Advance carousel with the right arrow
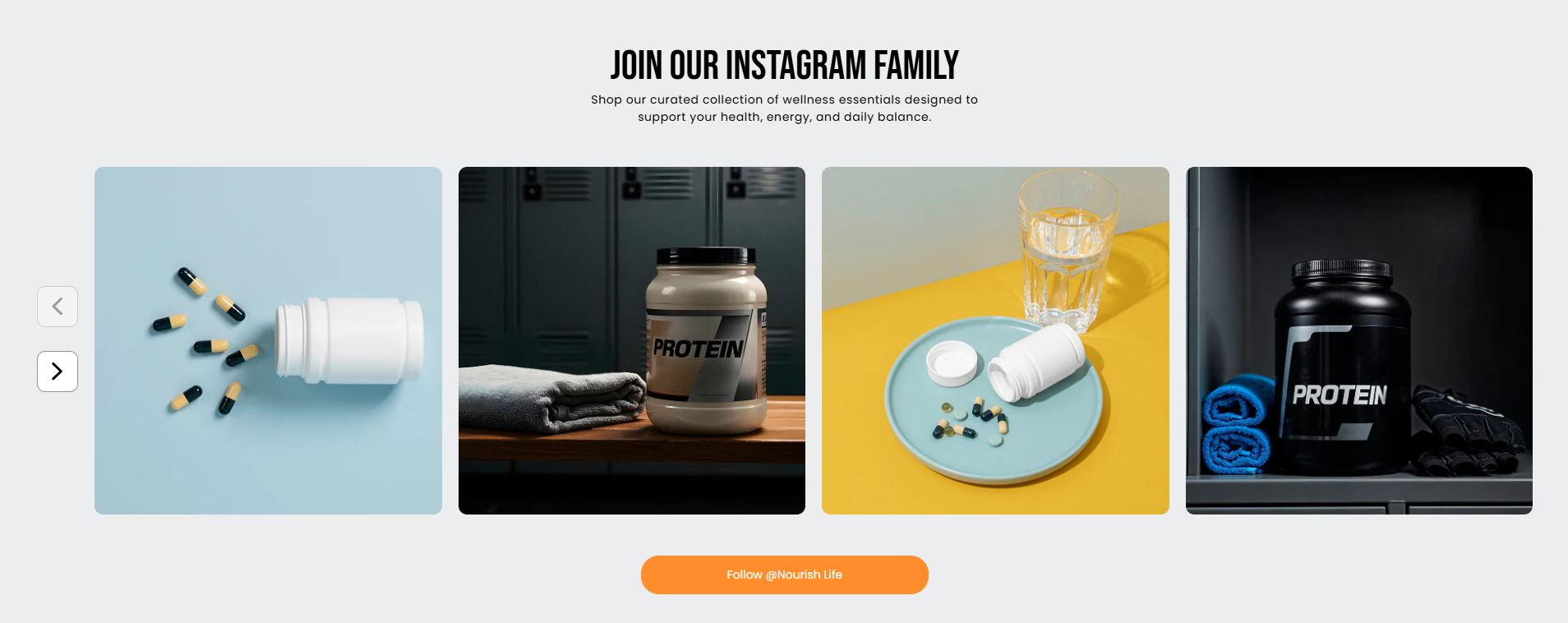This screenshot has width=1568, height=623. point(58,371)
